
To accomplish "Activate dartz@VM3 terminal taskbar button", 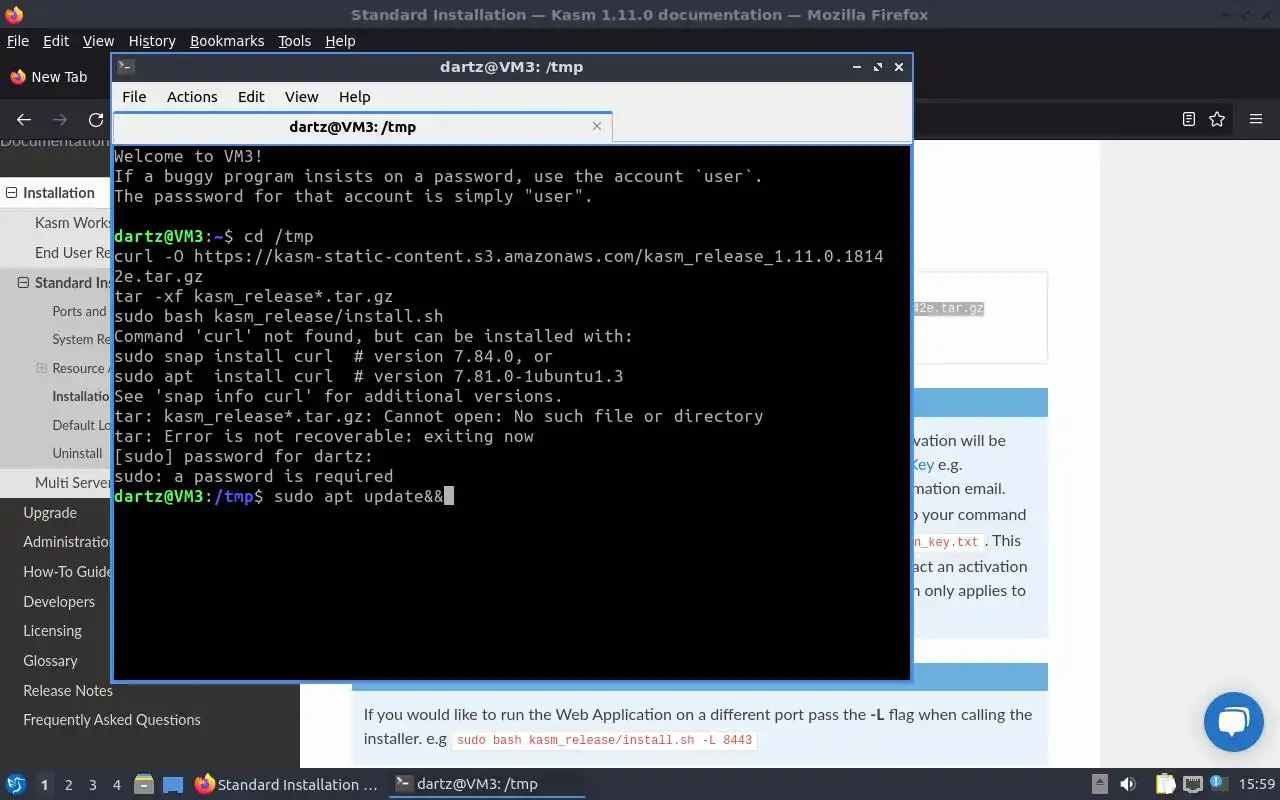I will 487,785.
